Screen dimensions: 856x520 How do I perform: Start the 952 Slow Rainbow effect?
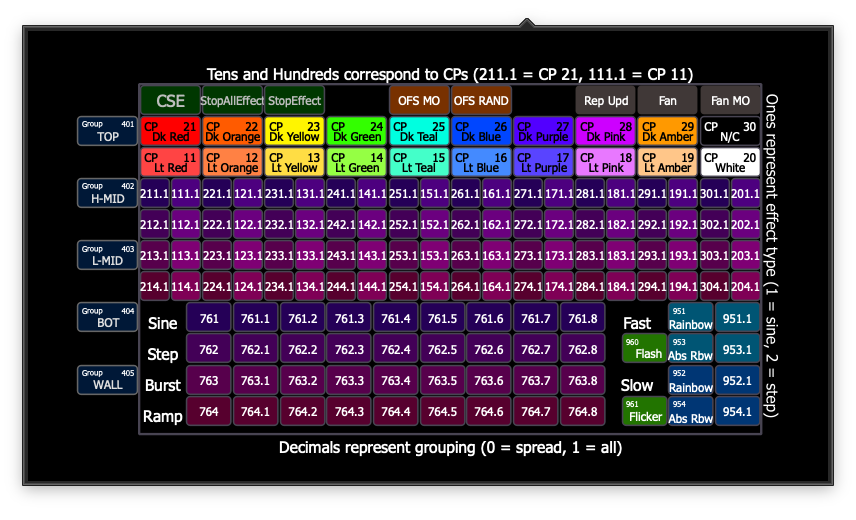[691, 380]
